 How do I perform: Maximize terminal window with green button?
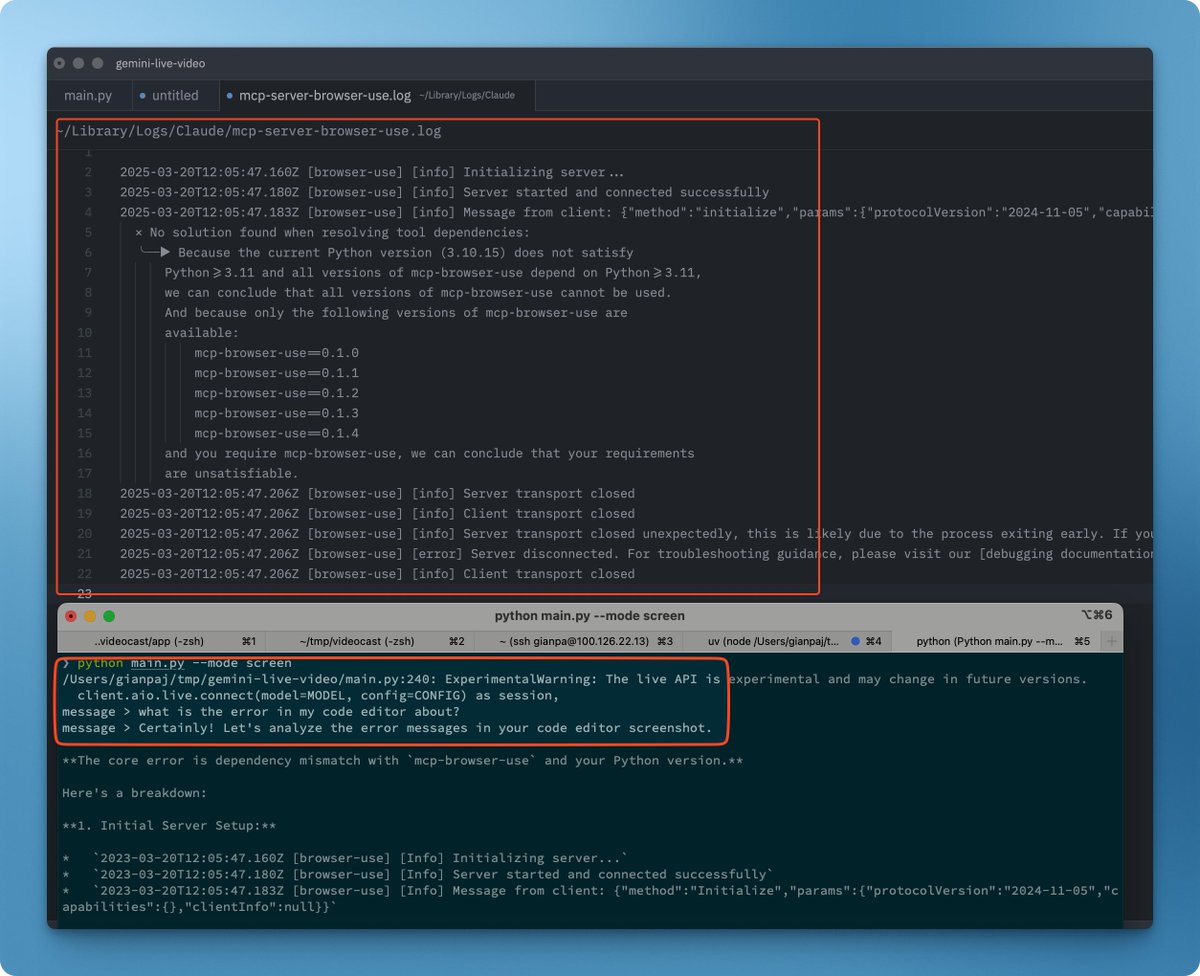click(x=109, y=616)
